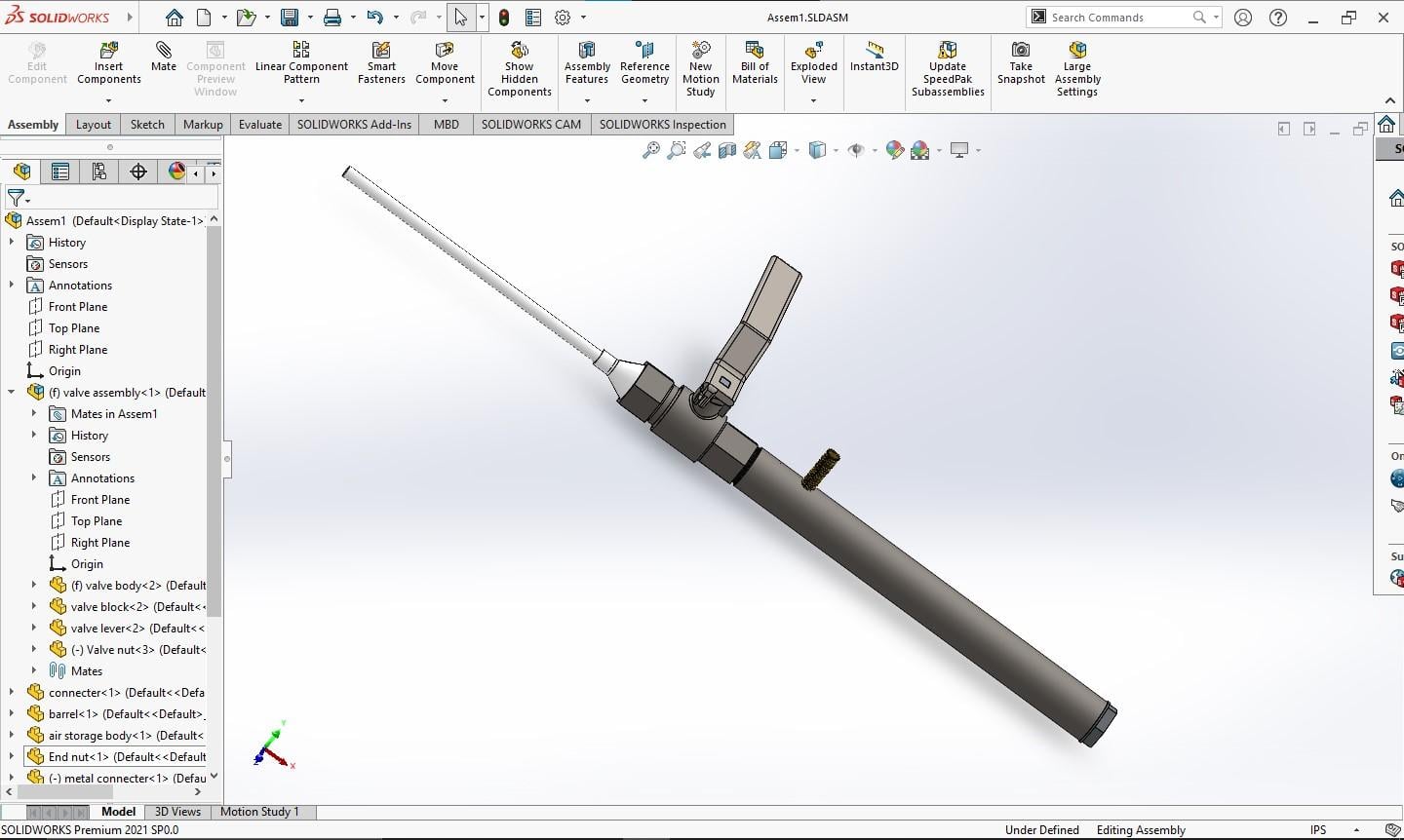
Task: Click the Insert Components tool
Action: [x=109, y=63]
